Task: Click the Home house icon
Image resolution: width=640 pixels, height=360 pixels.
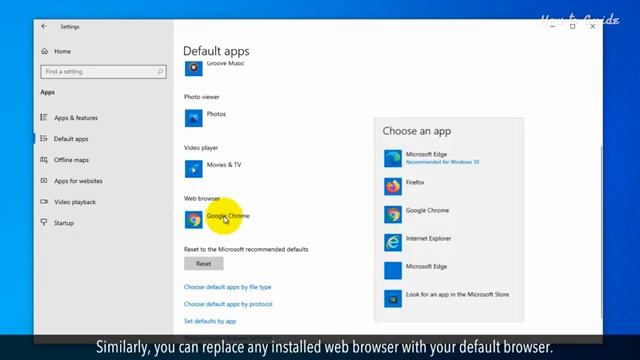Action: (44, 51)
